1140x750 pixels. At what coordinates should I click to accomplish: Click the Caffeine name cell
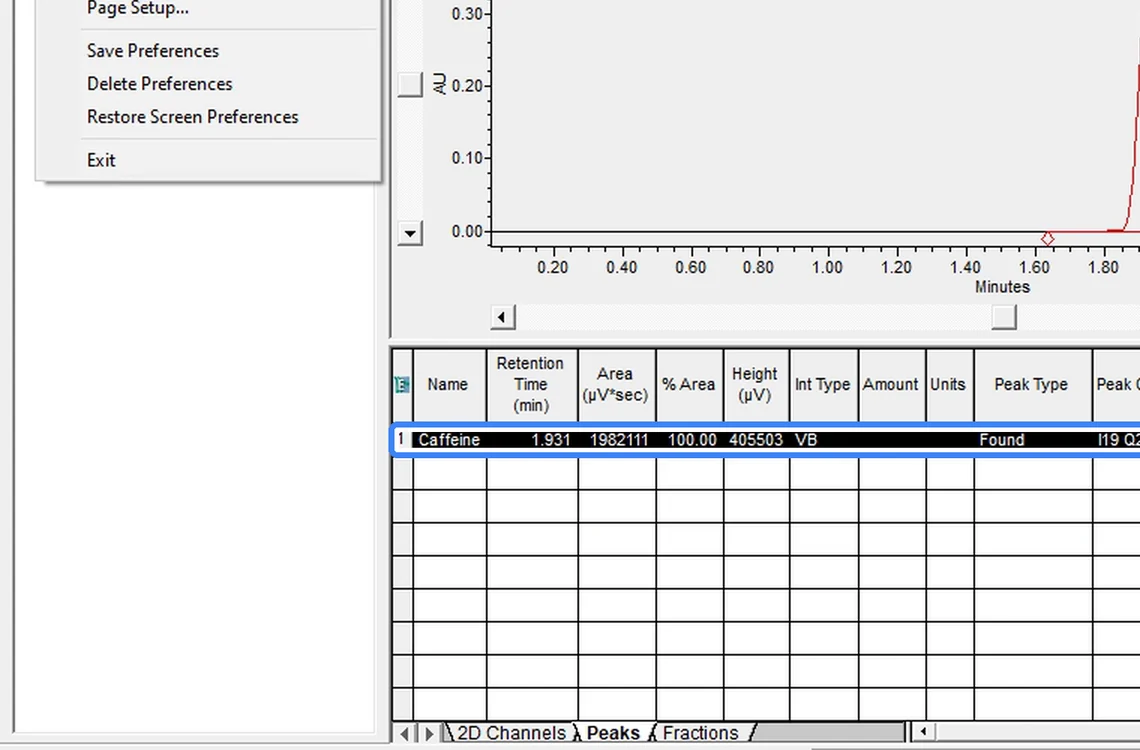[449, 440]
